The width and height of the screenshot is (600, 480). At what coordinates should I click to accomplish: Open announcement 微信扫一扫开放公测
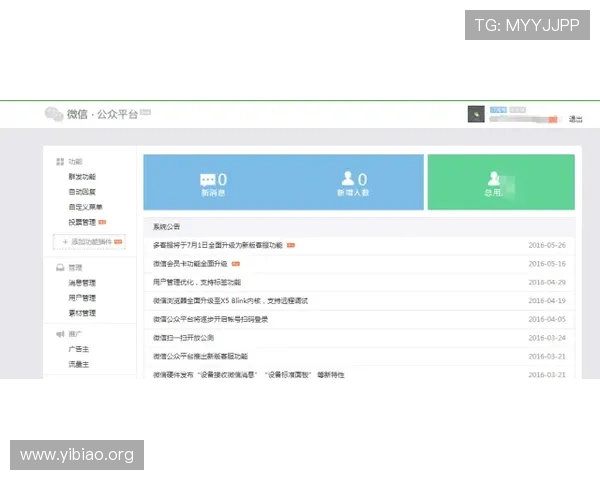point(183,338)
